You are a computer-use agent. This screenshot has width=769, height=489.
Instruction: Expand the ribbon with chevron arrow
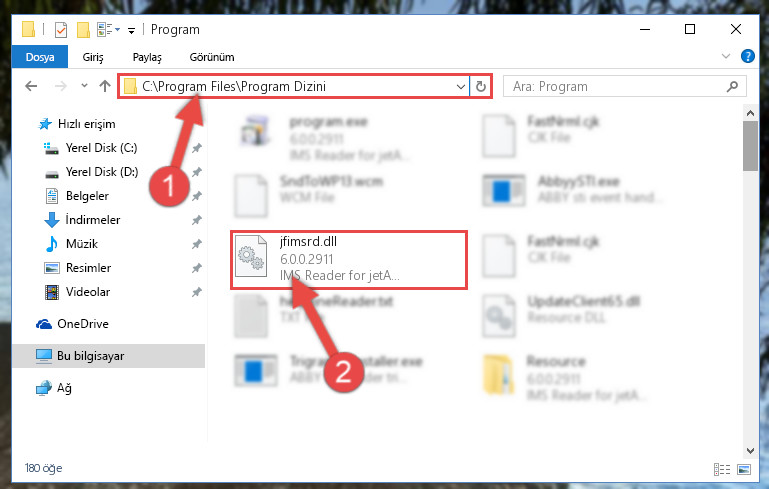726,56
